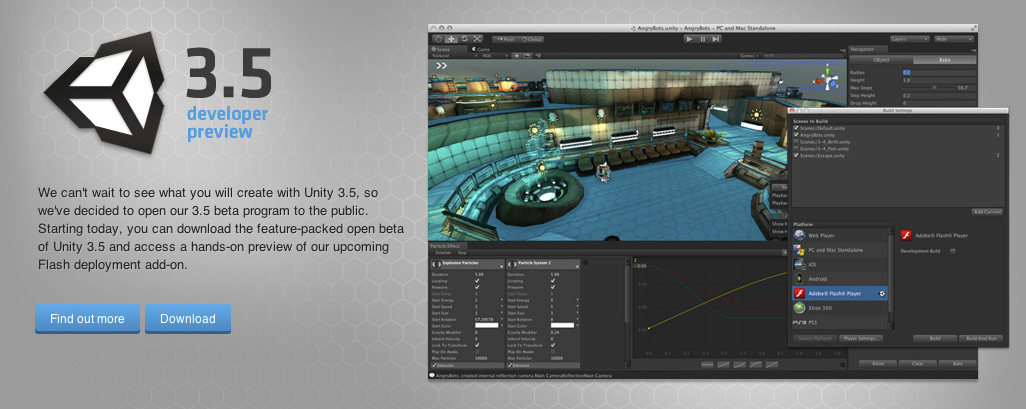Click the Stop button in Particle Effect
The image size is (1026, 409).
click(x=462, y=253)
